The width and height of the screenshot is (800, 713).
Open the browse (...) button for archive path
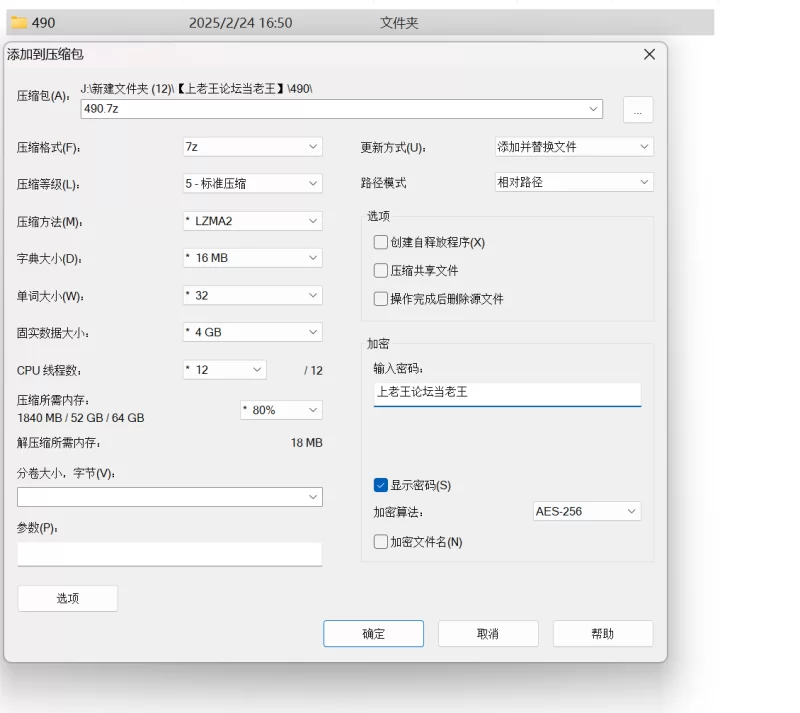point(638,109)
